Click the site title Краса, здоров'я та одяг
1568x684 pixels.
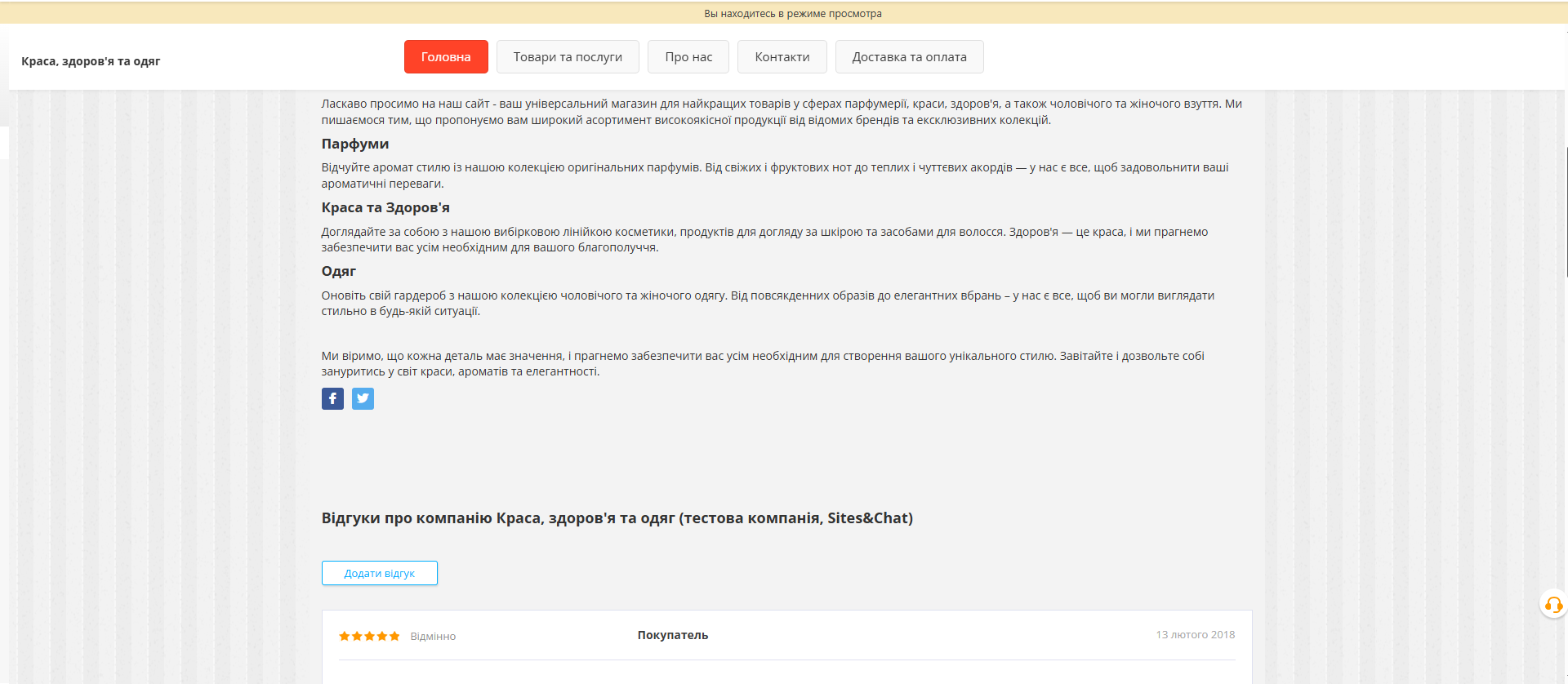click(91, 61)
